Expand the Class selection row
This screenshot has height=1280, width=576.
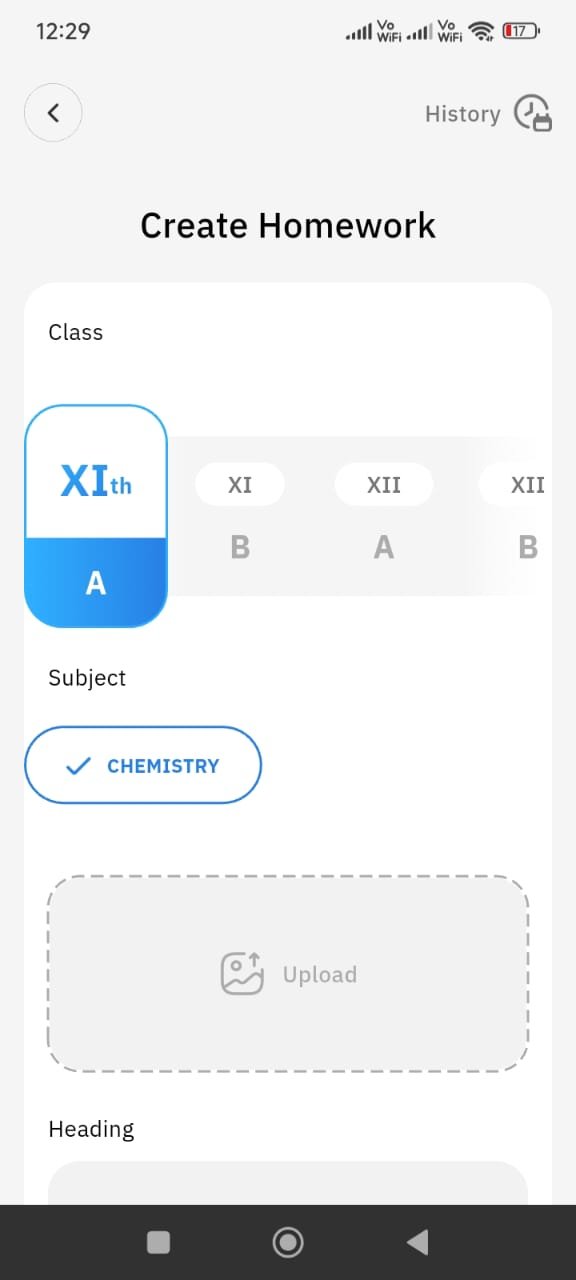click(75, 332)
